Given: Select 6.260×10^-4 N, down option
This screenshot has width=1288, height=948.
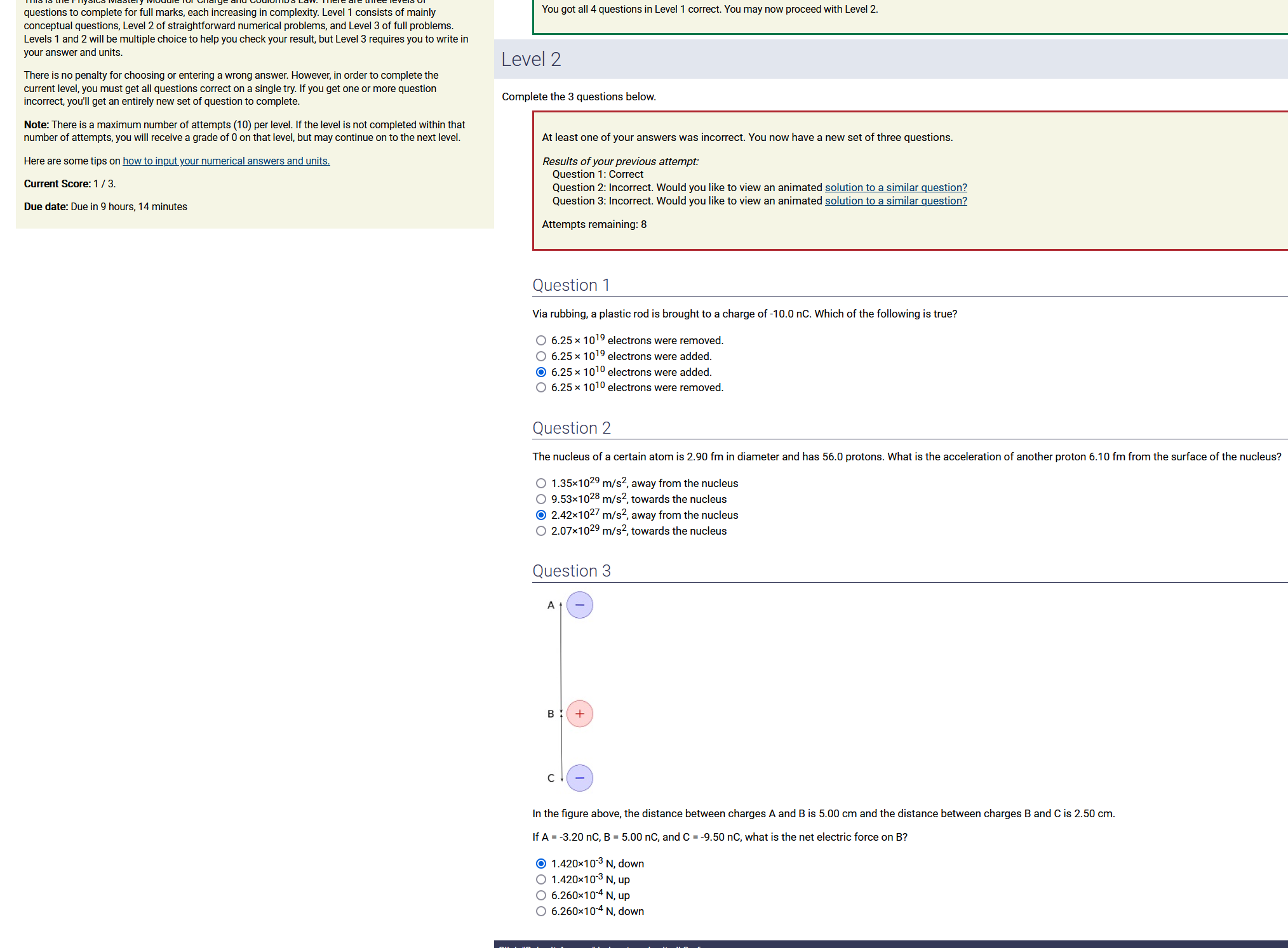Looking at the screenshot, I should (x=540, y=911).
